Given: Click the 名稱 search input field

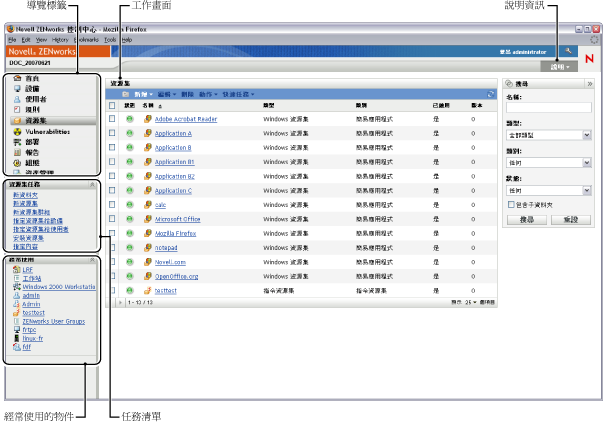Looking at the screenshot, I should 549,108.
